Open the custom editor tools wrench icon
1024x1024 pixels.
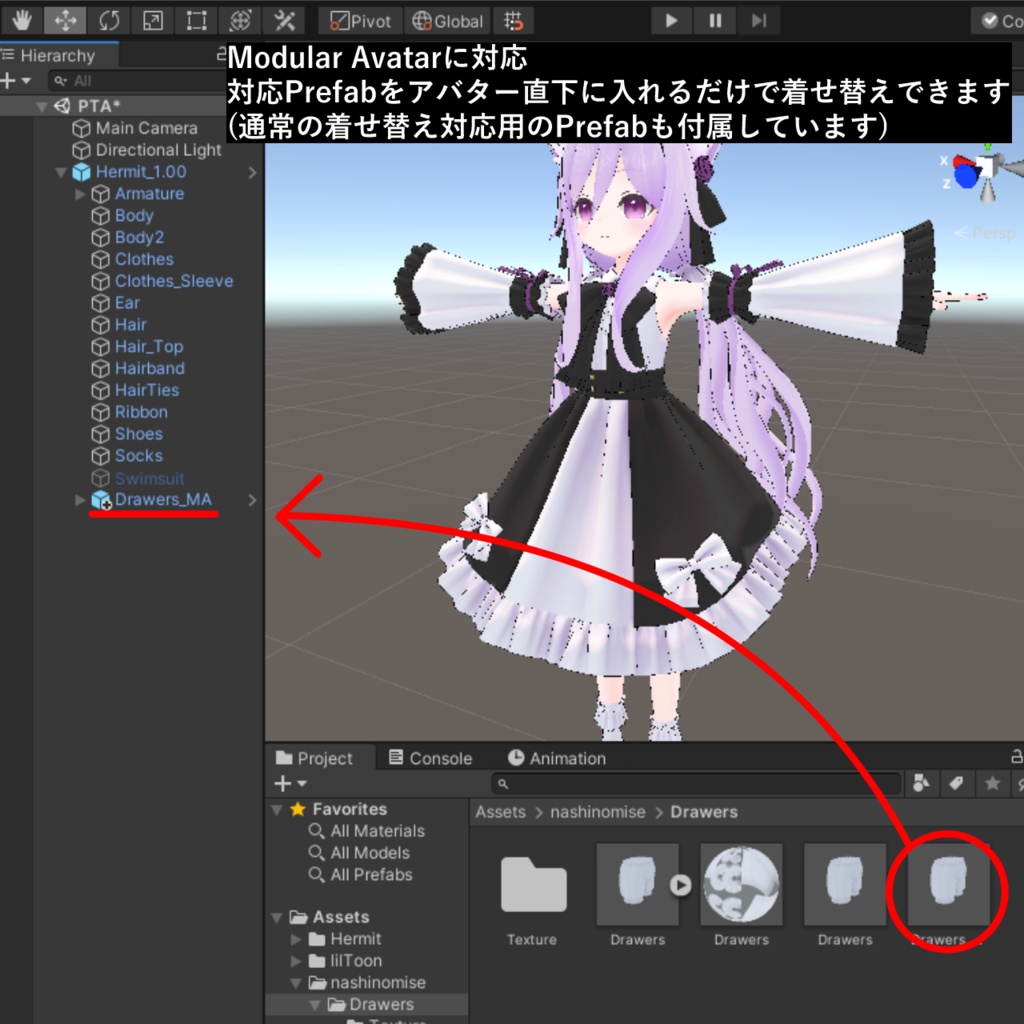click(282, 20)
